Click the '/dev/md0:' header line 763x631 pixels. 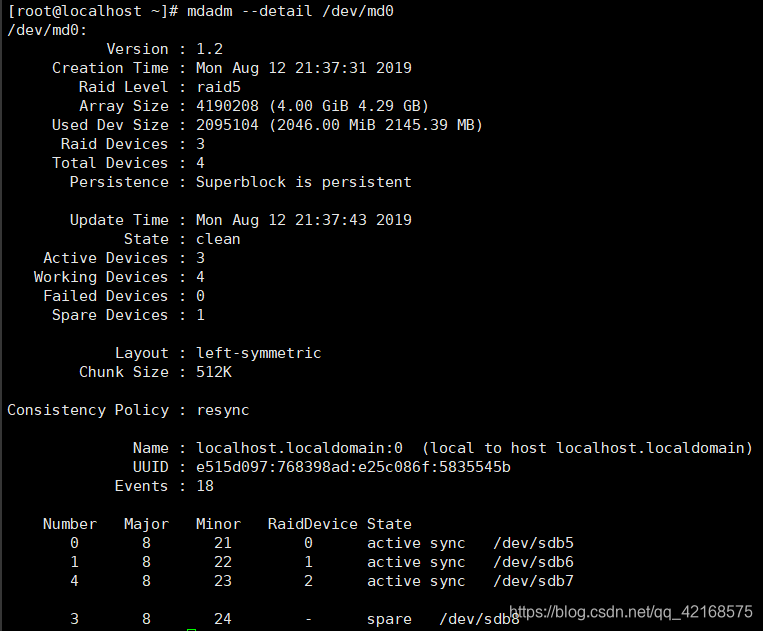(47, 30)
